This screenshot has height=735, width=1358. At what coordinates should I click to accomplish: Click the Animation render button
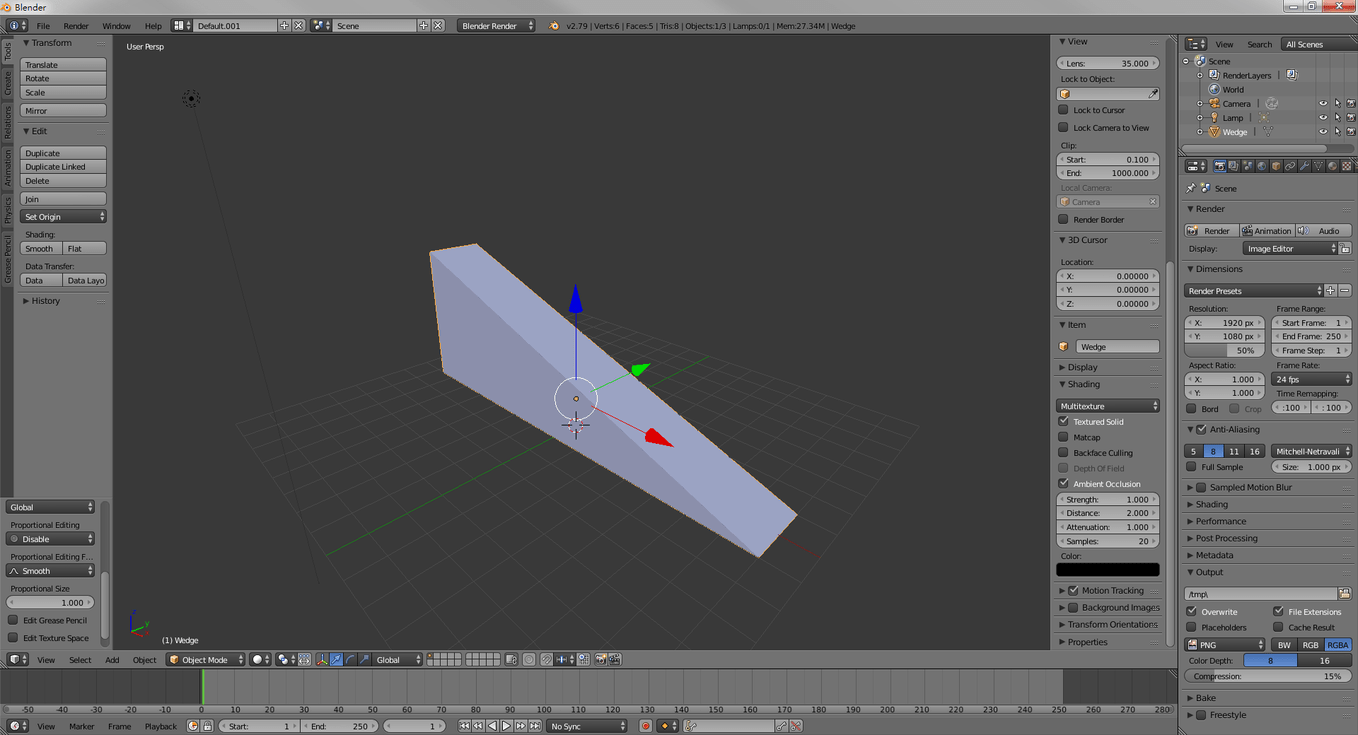1267,231
